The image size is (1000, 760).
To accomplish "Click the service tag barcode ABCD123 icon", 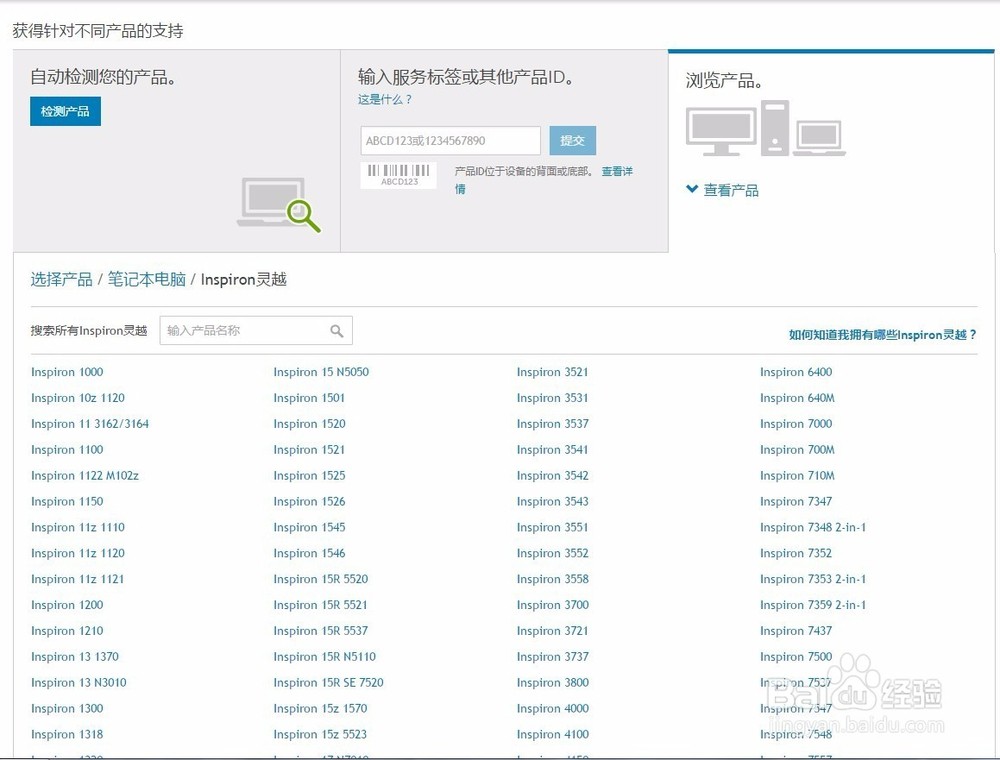I will pyautogui.click(x=396, y=174).
